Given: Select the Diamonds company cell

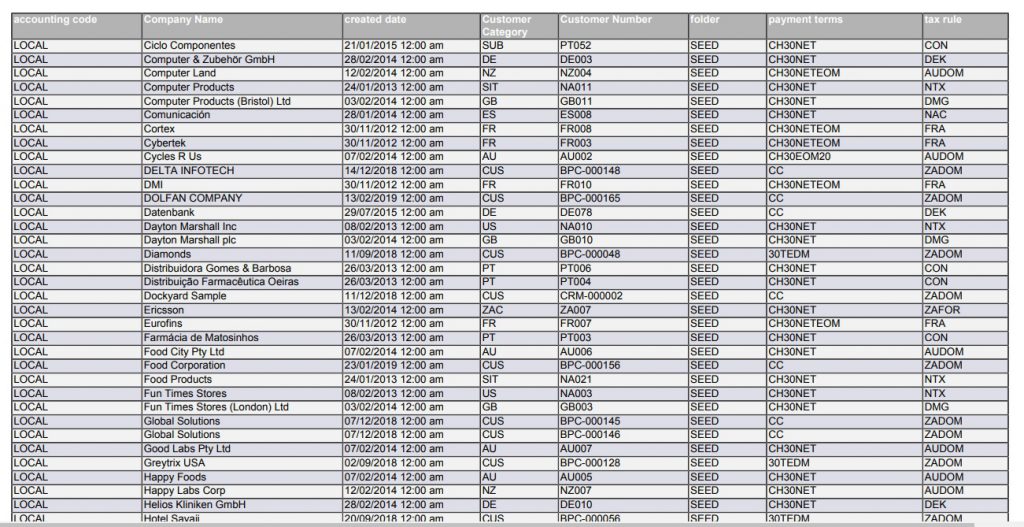Looking at the screenshot, I should point(242,254).
